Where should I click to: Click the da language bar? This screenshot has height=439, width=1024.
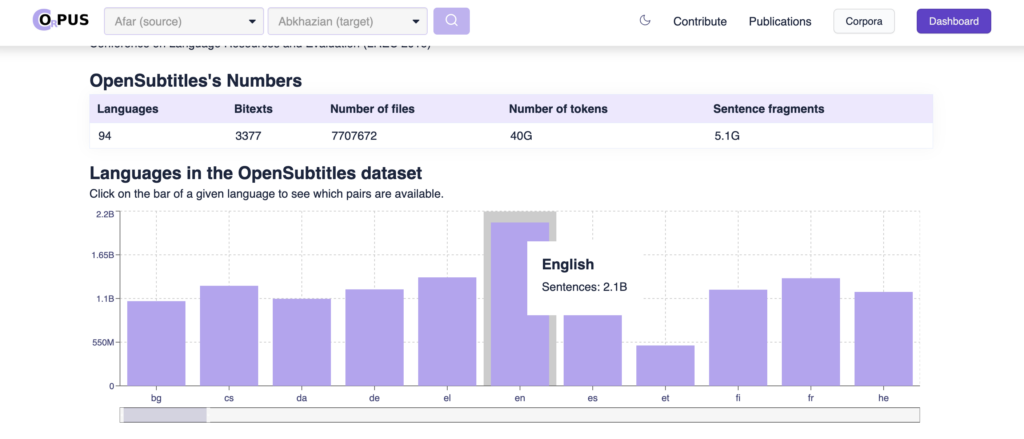click(x=302, y=342)
